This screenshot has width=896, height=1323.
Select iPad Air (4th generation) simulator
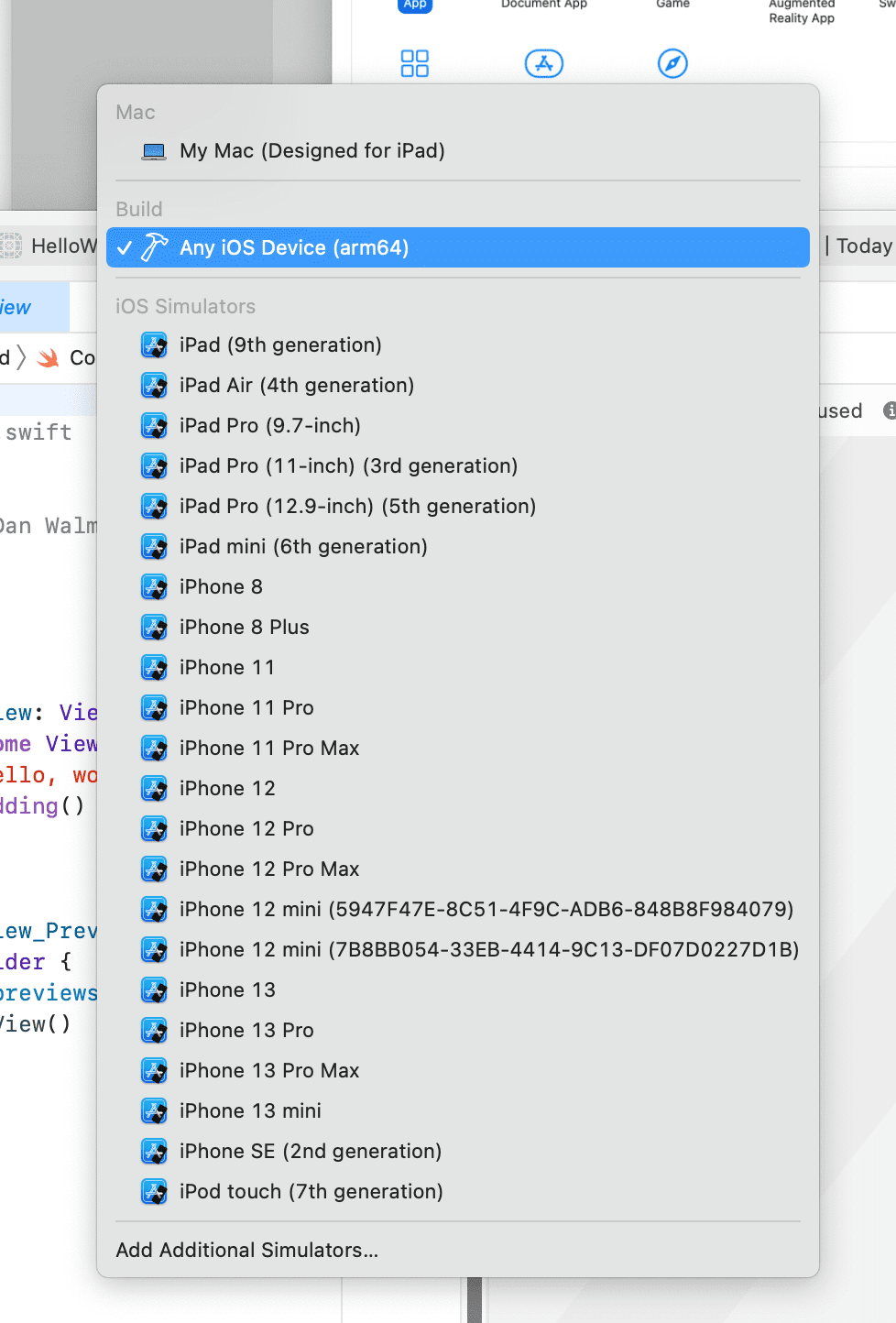coord(296,386)
